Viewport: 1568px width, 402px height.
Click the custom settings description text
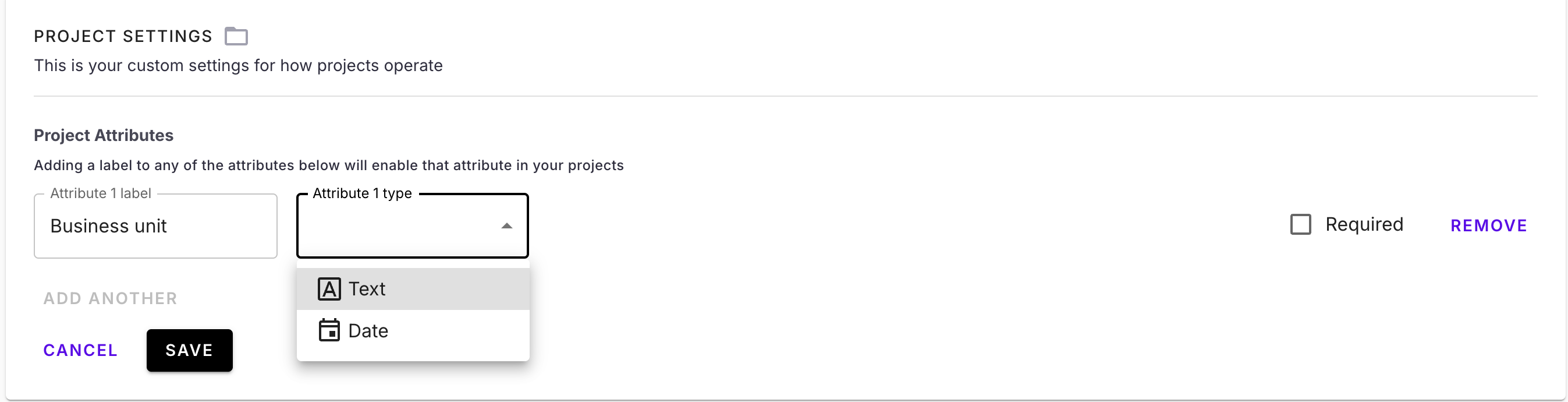pos(238,66)
